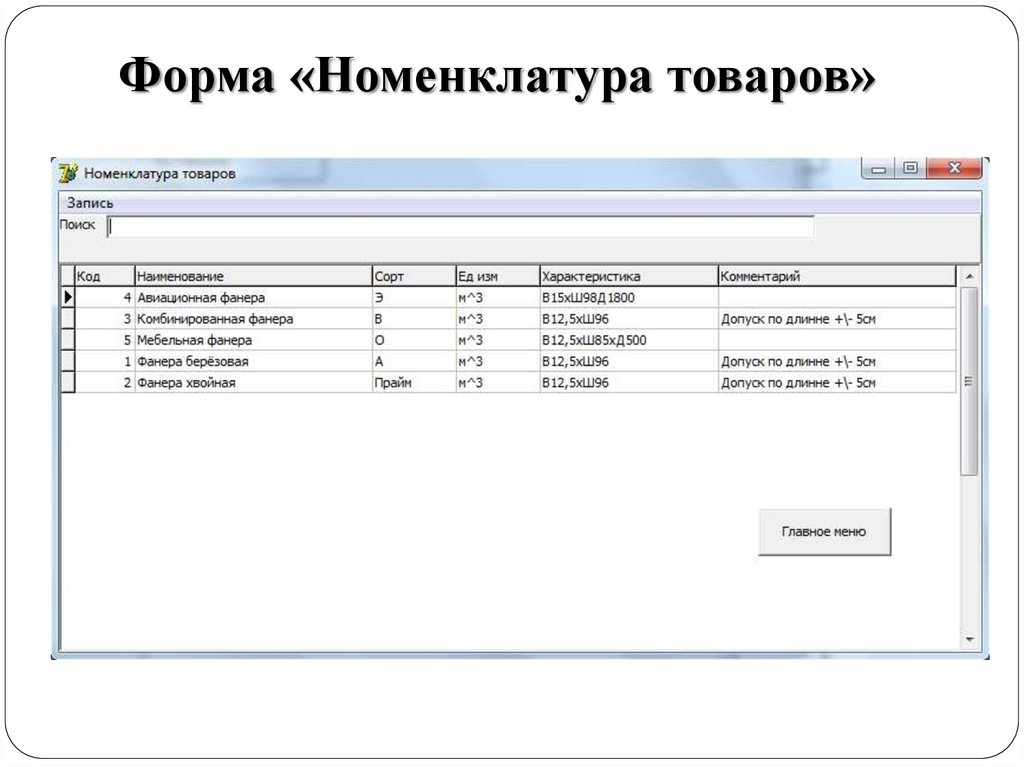Click the application icon in the title bar

click(x=69, y=170)
